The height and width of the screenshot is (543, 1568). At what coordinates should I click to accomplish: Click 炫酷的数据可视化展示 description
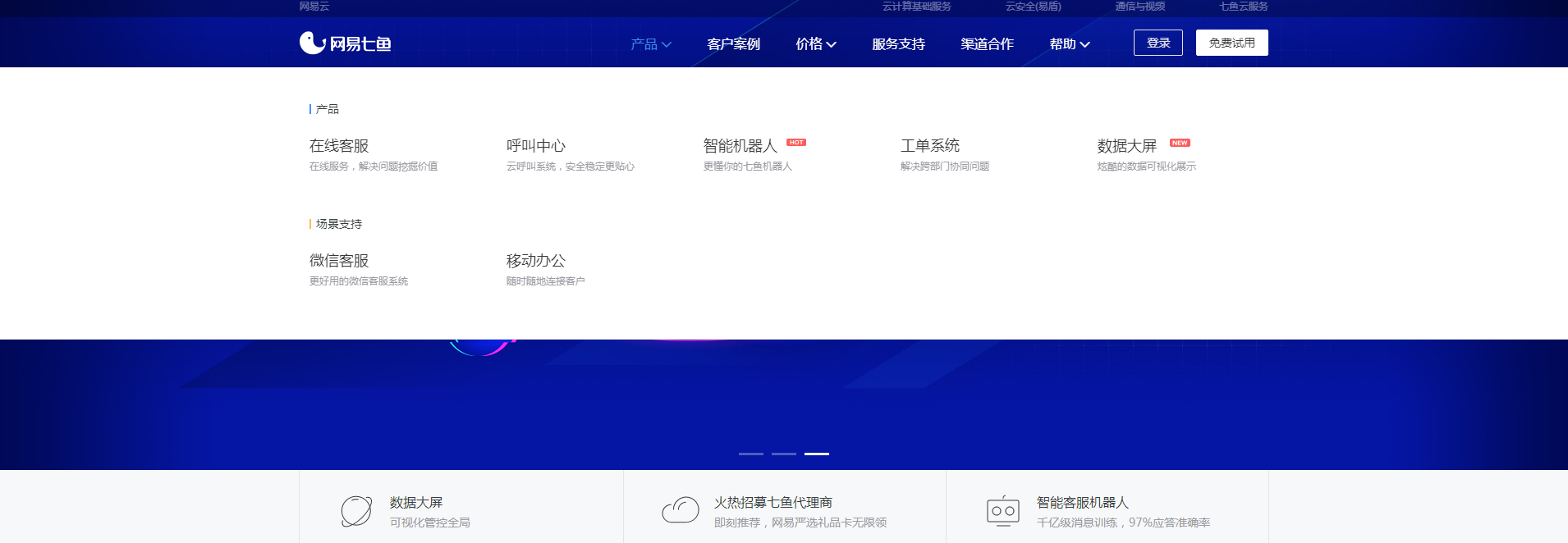click(x=1147, y=167)
